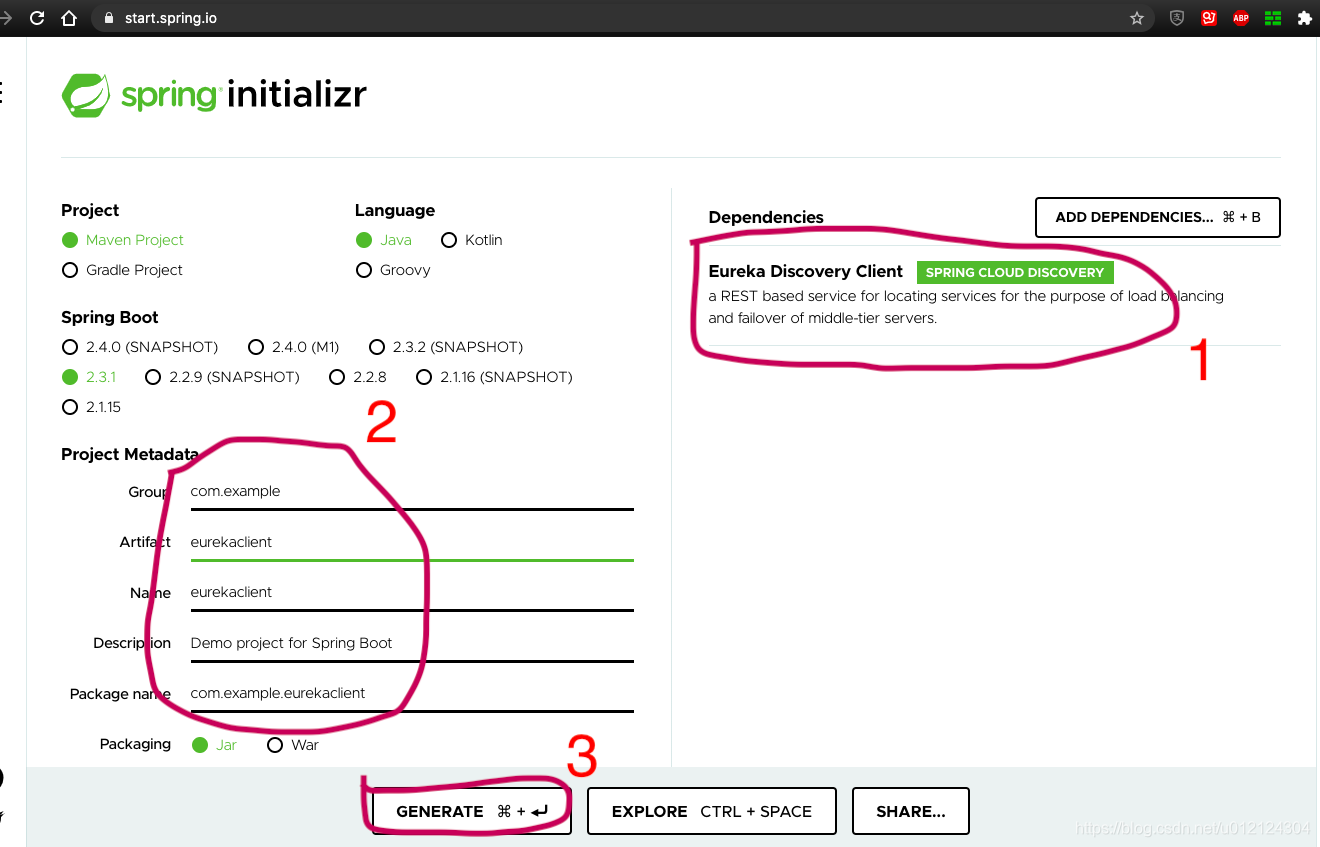The height and width of the screenshot is (847, 1320).
Task: Click the green grid extension icon
Action: click(1273, 18)
